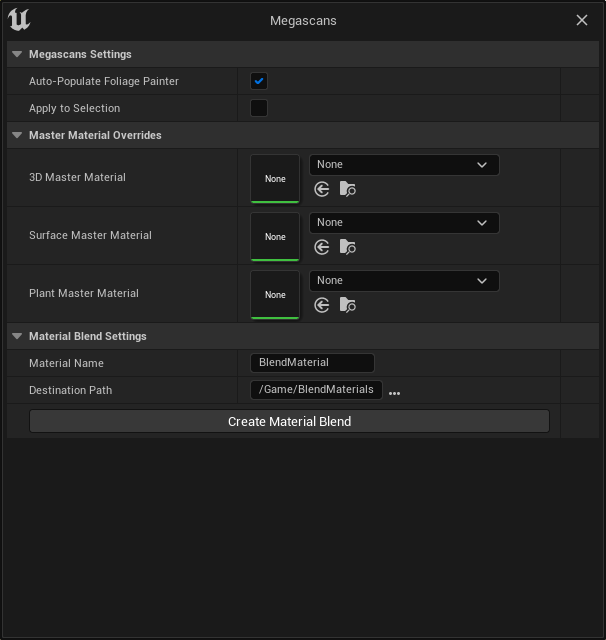Browse to Surface Master Material asset
This screenshot has width=606, height=640.
347,247
